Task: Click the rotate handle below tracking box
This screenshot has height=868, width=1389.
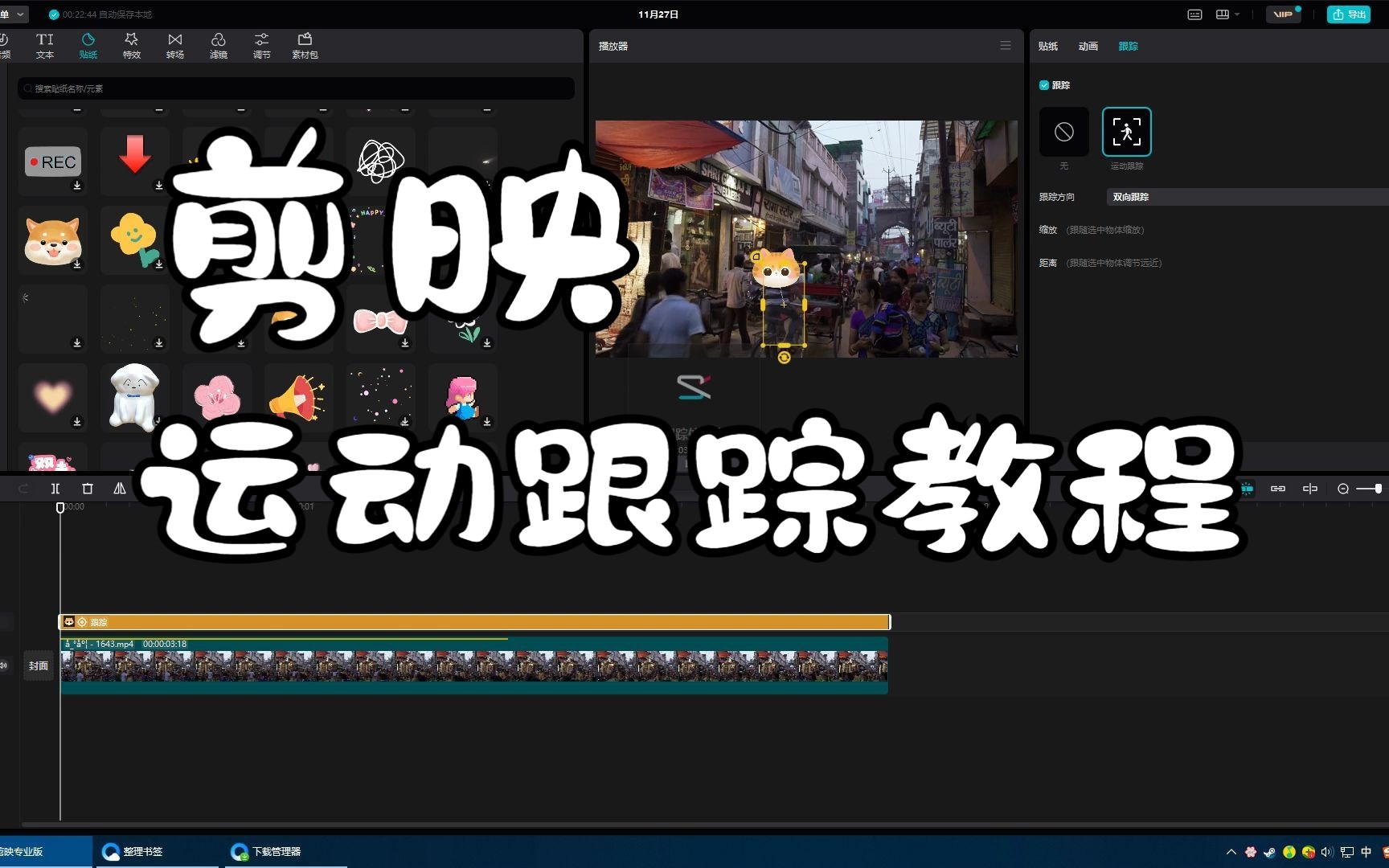Action: point(785,358)
